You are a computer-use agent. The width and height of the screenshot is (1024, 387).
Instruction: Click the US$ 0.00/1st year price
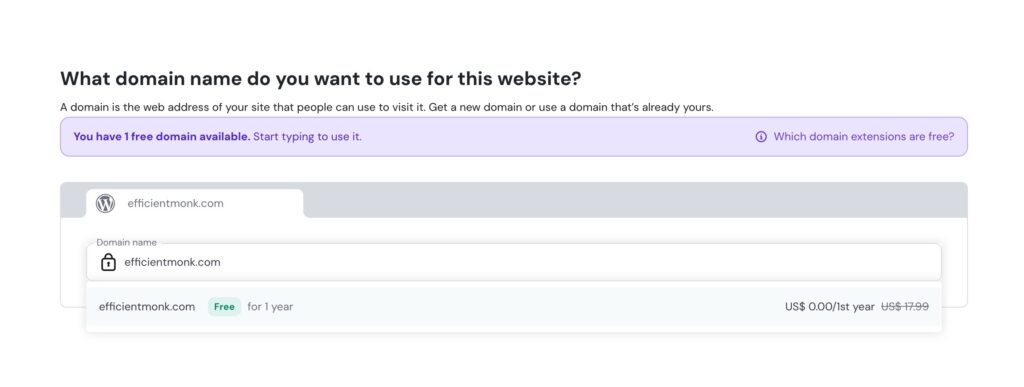829,307
